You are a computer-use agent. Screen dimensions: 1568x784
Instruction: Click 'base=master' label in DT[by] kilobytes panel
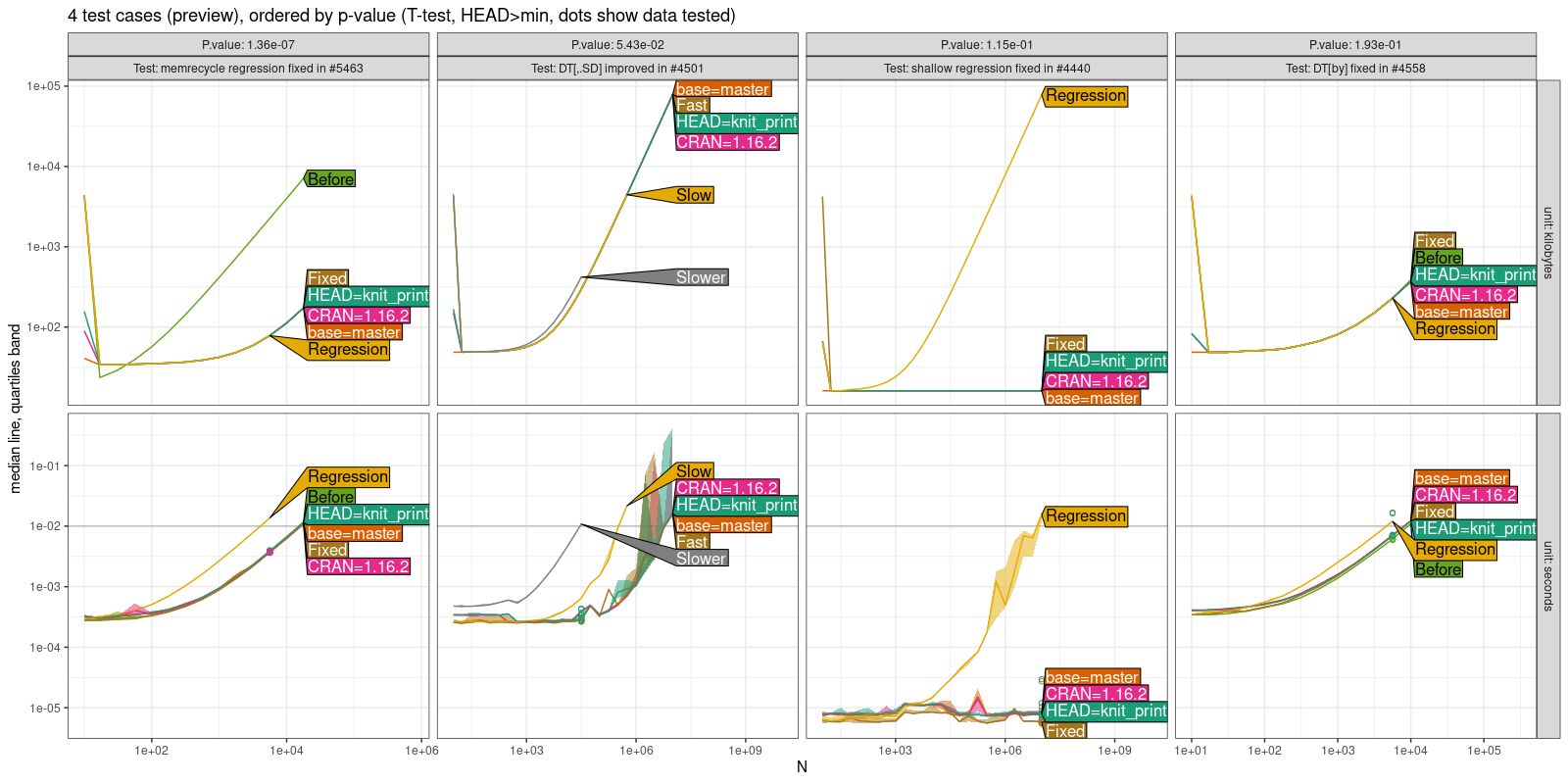(x=1461, y=313)
